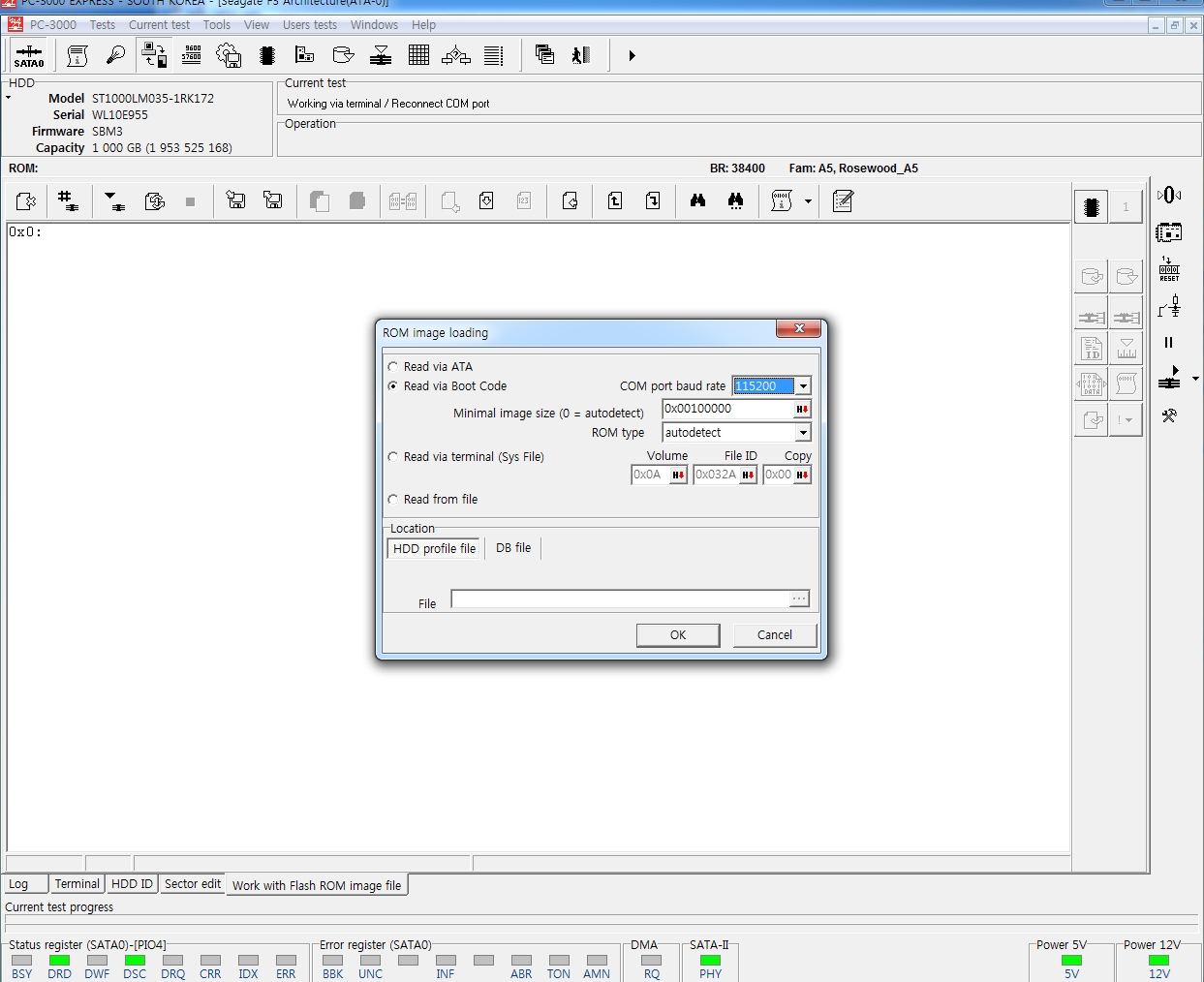Open the Tests menu

point(103,25)
